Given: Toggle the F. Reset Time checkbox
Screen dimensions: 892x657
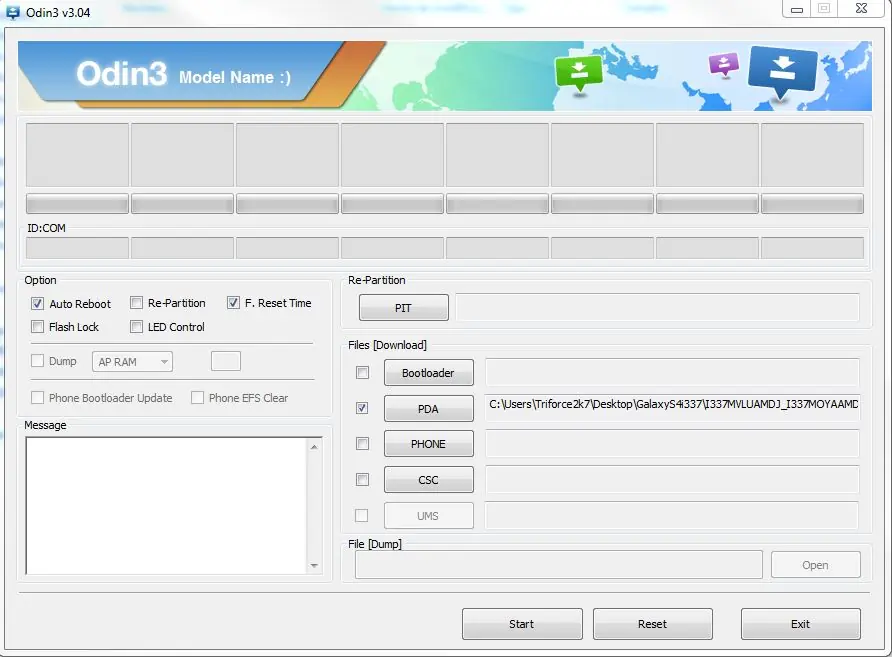Looking at the screenshot, I should tap(233, 303).
